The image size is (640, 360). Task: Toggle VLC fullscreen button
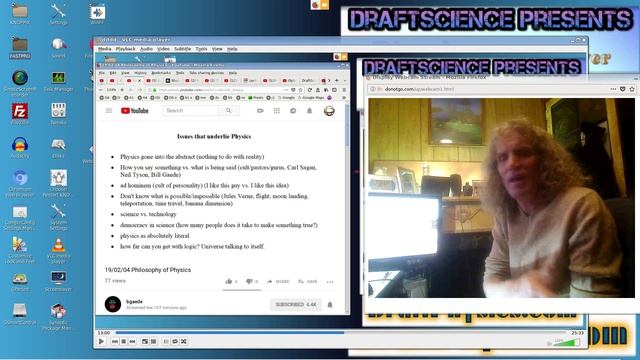145,341
